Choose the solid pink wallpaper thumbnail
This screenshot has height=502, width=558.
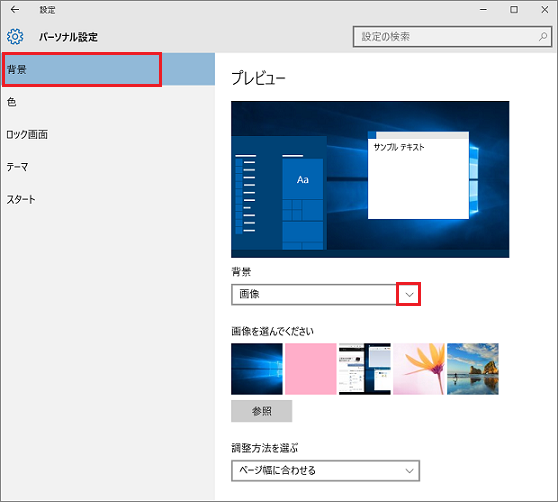pos(311,369)
